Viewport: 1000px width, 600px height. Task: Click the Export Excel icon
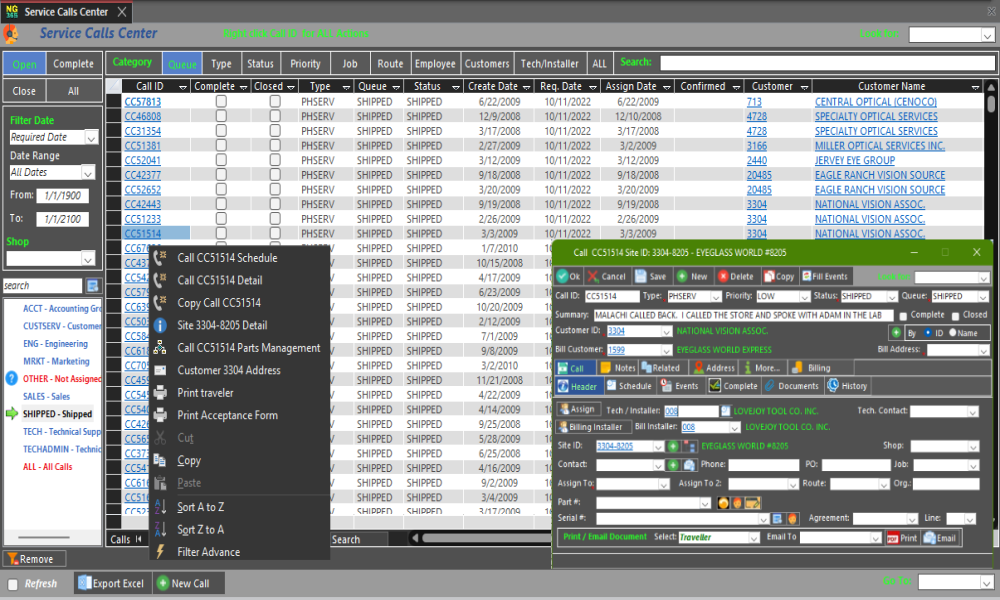tap(85, 584)
